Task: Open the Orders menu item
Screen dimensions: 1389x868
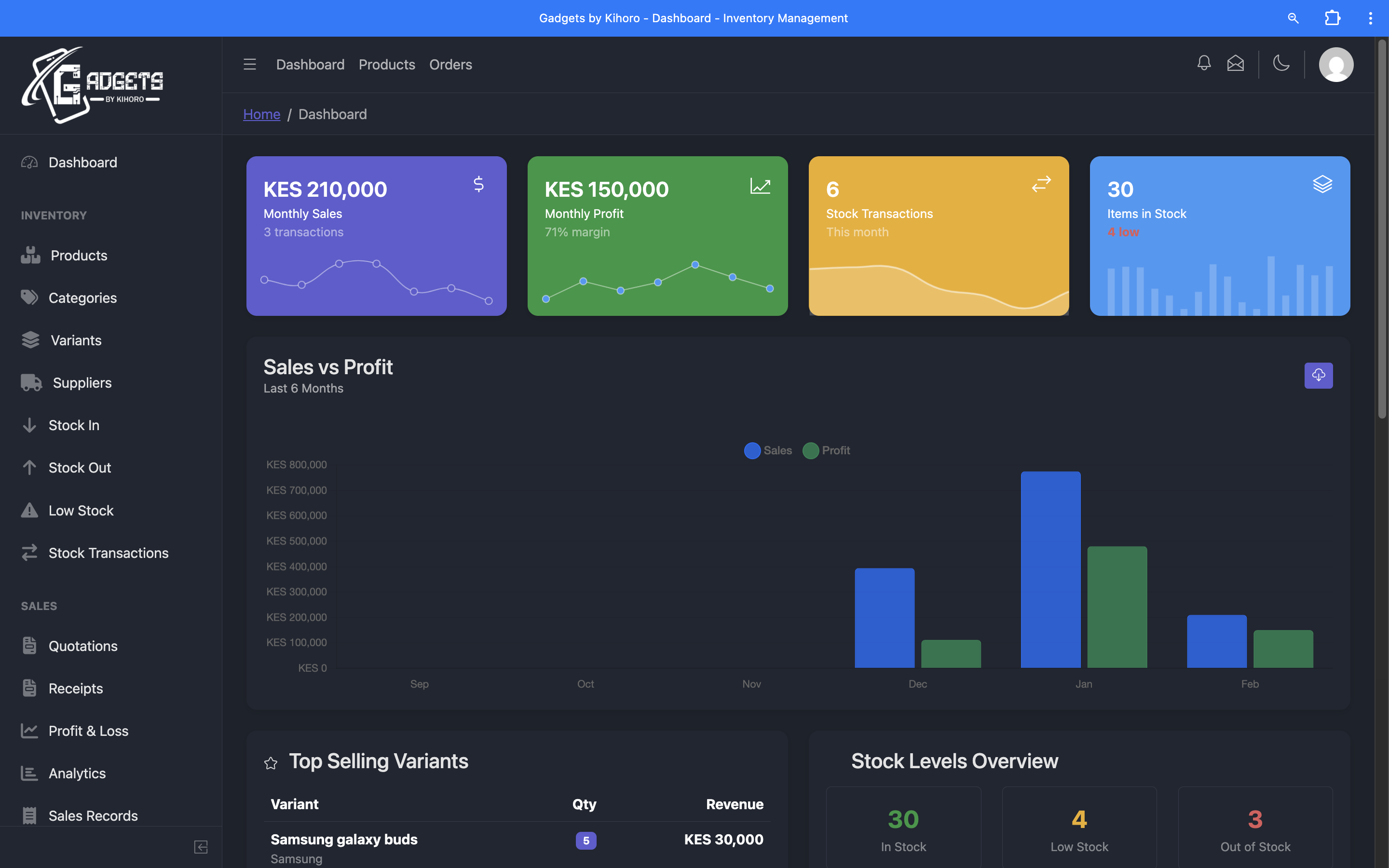Action: click(x=450, y=64)
